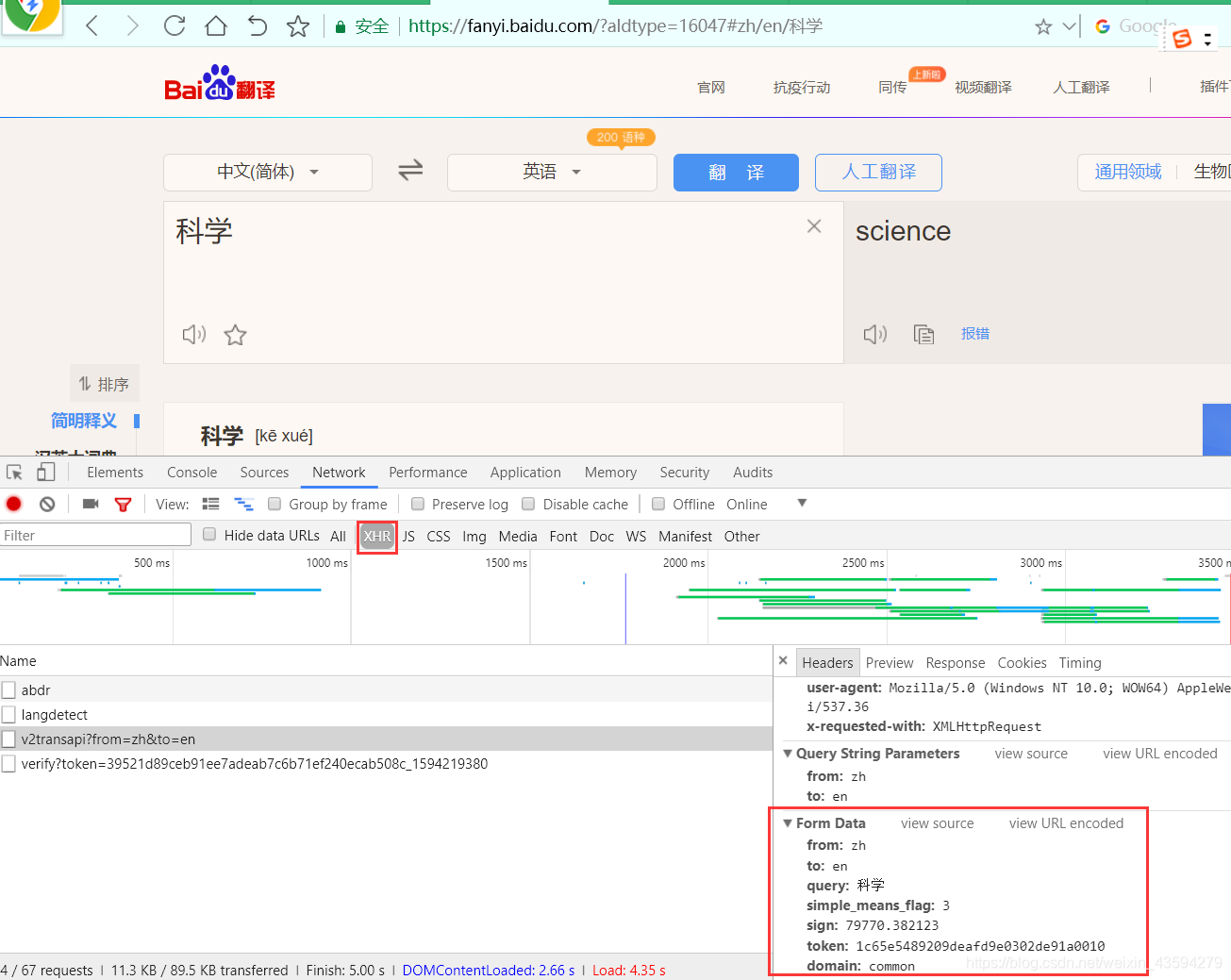Click the browser address bar URL
The width and height of the screenshot is (1231, 980).
[x=615, y=26]
